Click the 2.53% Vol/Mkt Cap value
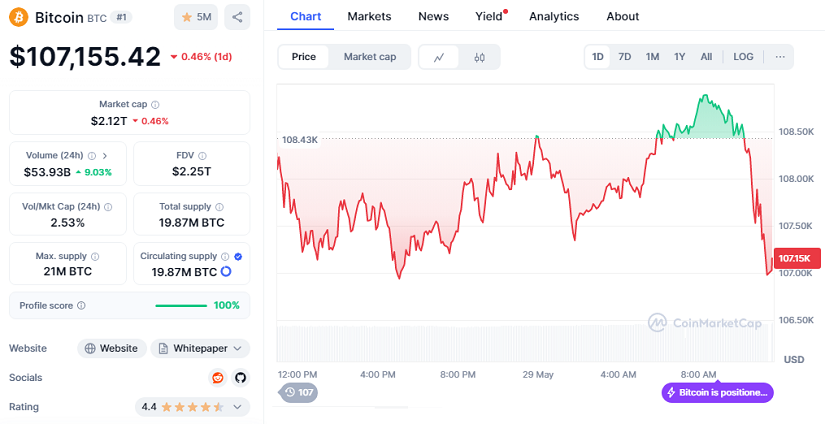This screenshot has height=424, width=825. (67, 223)
